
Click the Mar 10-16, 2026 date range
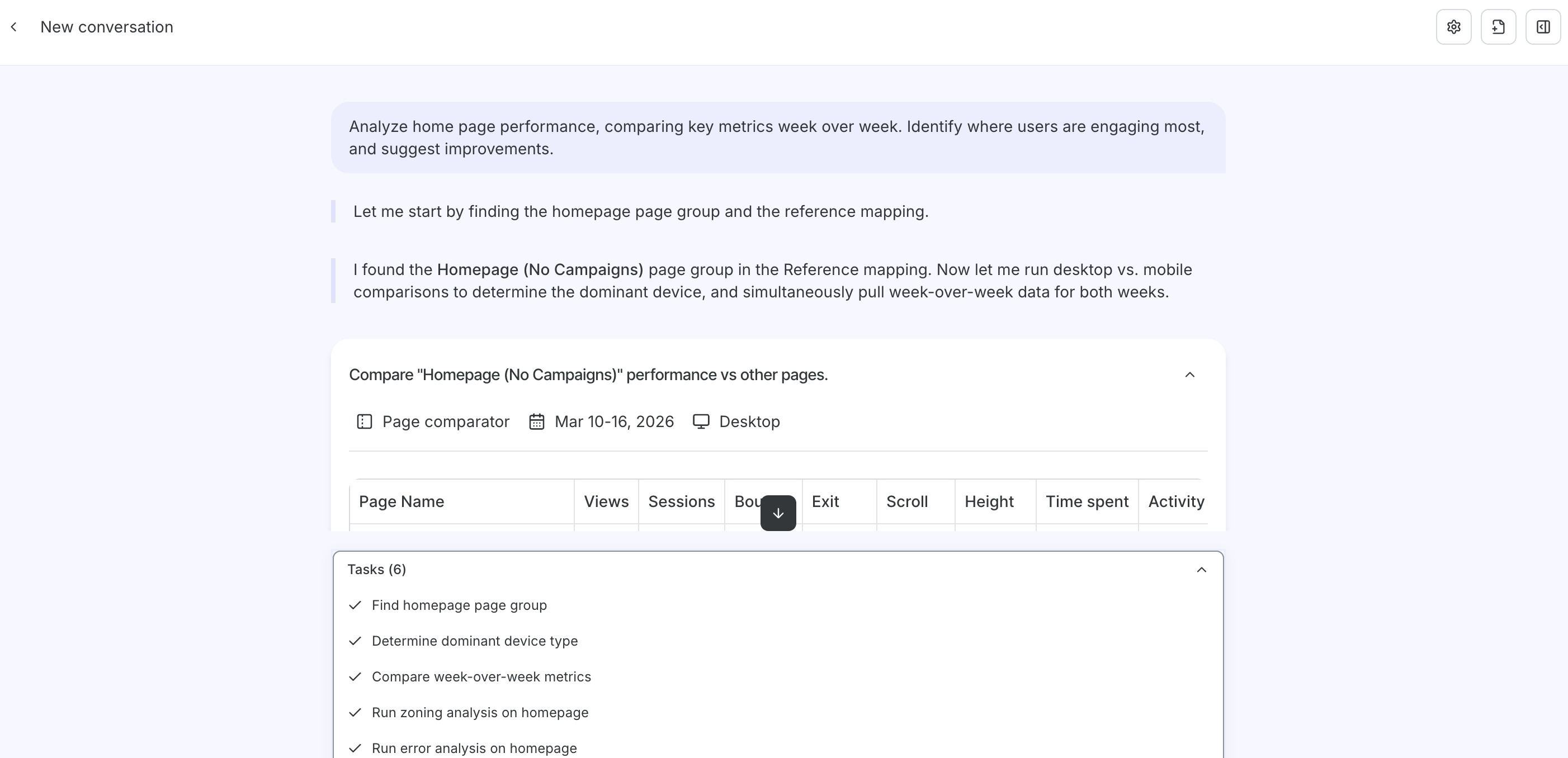(614, 421)
